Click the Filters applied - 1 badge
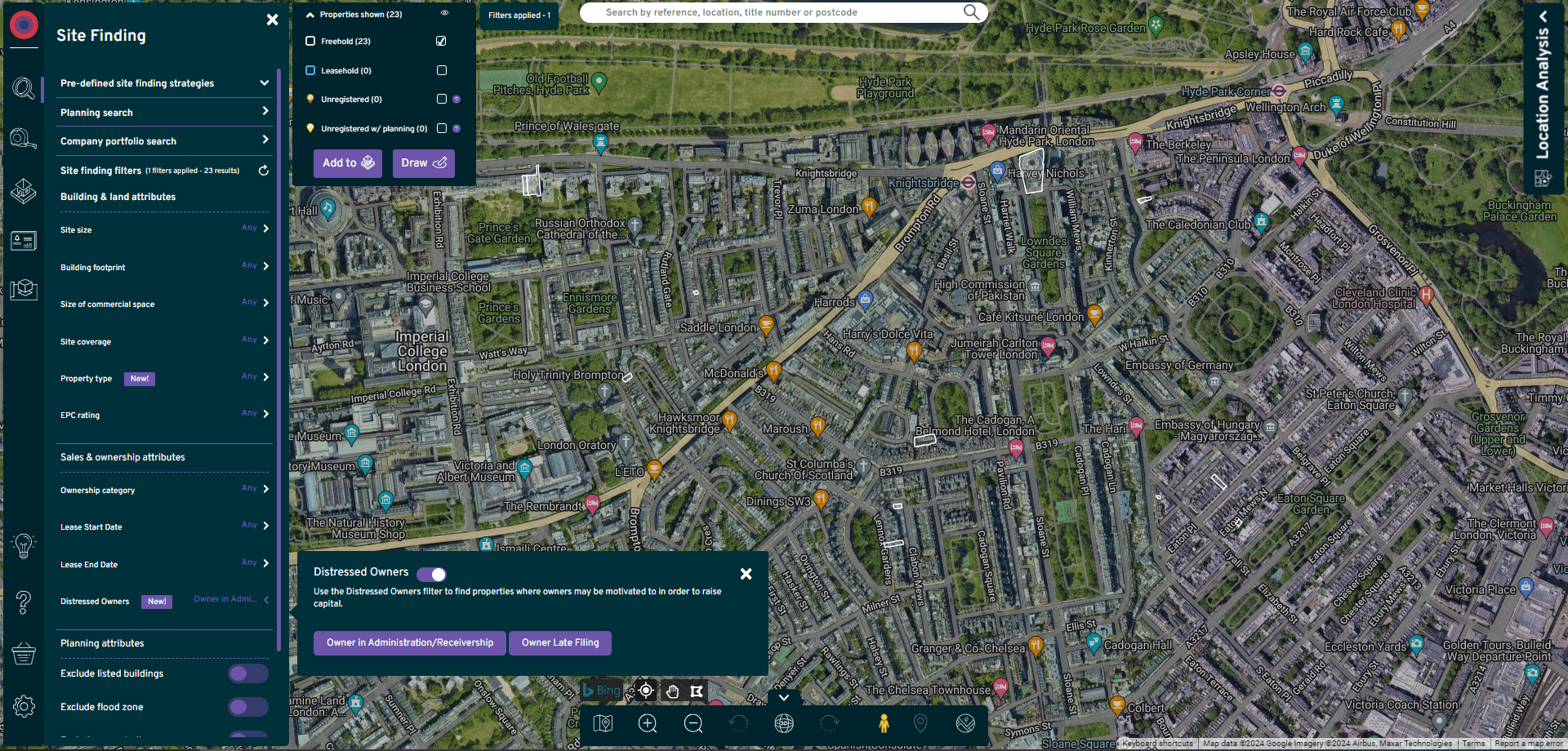 [519, 16]
